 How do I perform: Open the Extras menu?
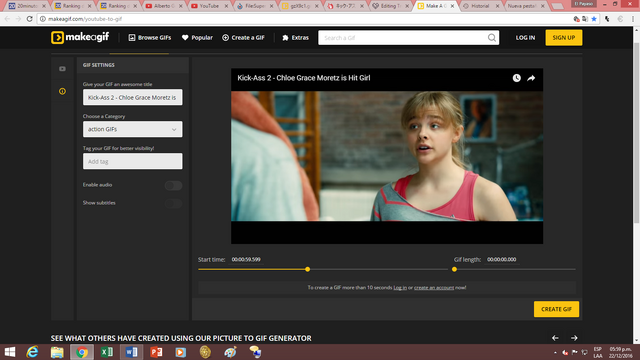coord(296,38)
